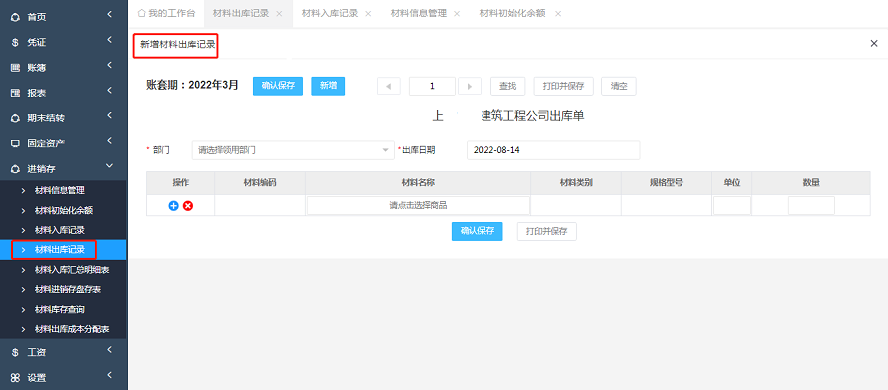Click the 材料类别 column header
888x390 pixels.
pyautogui.click(x=576, y=183)
